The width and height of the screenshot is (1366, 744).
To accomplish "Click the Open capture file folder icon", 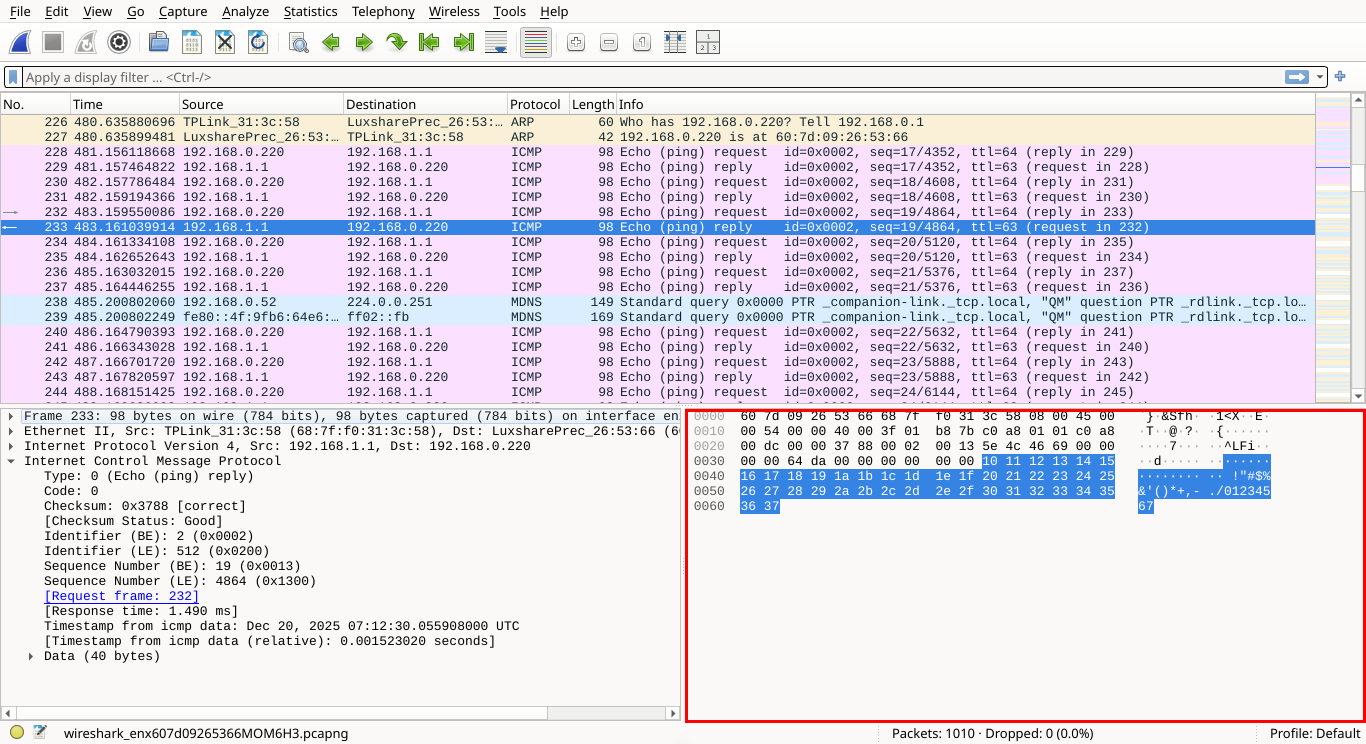I will [x=158, y=42].
